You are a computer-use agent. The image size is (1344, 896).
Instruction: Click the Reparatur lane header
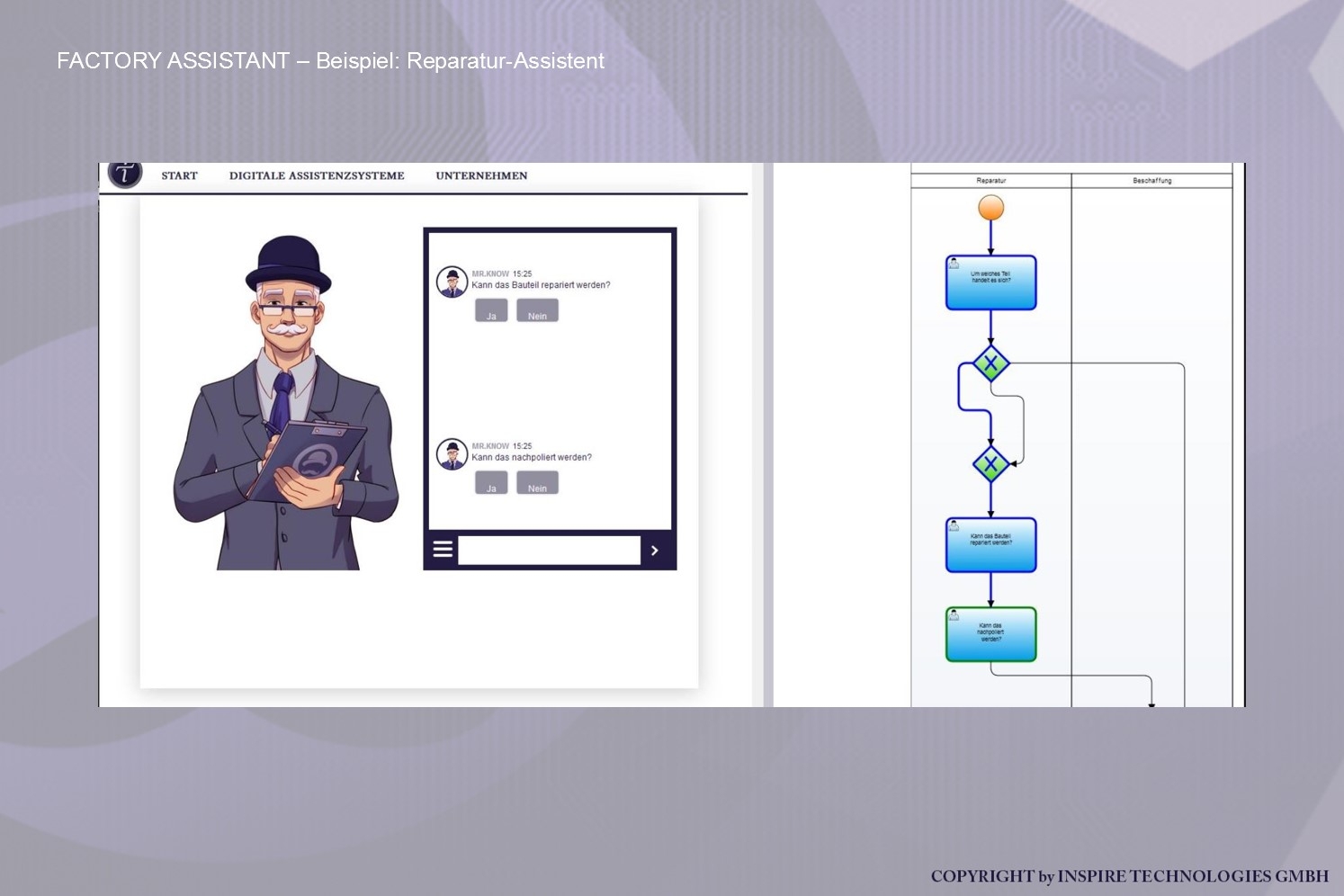tap(991, 181)
